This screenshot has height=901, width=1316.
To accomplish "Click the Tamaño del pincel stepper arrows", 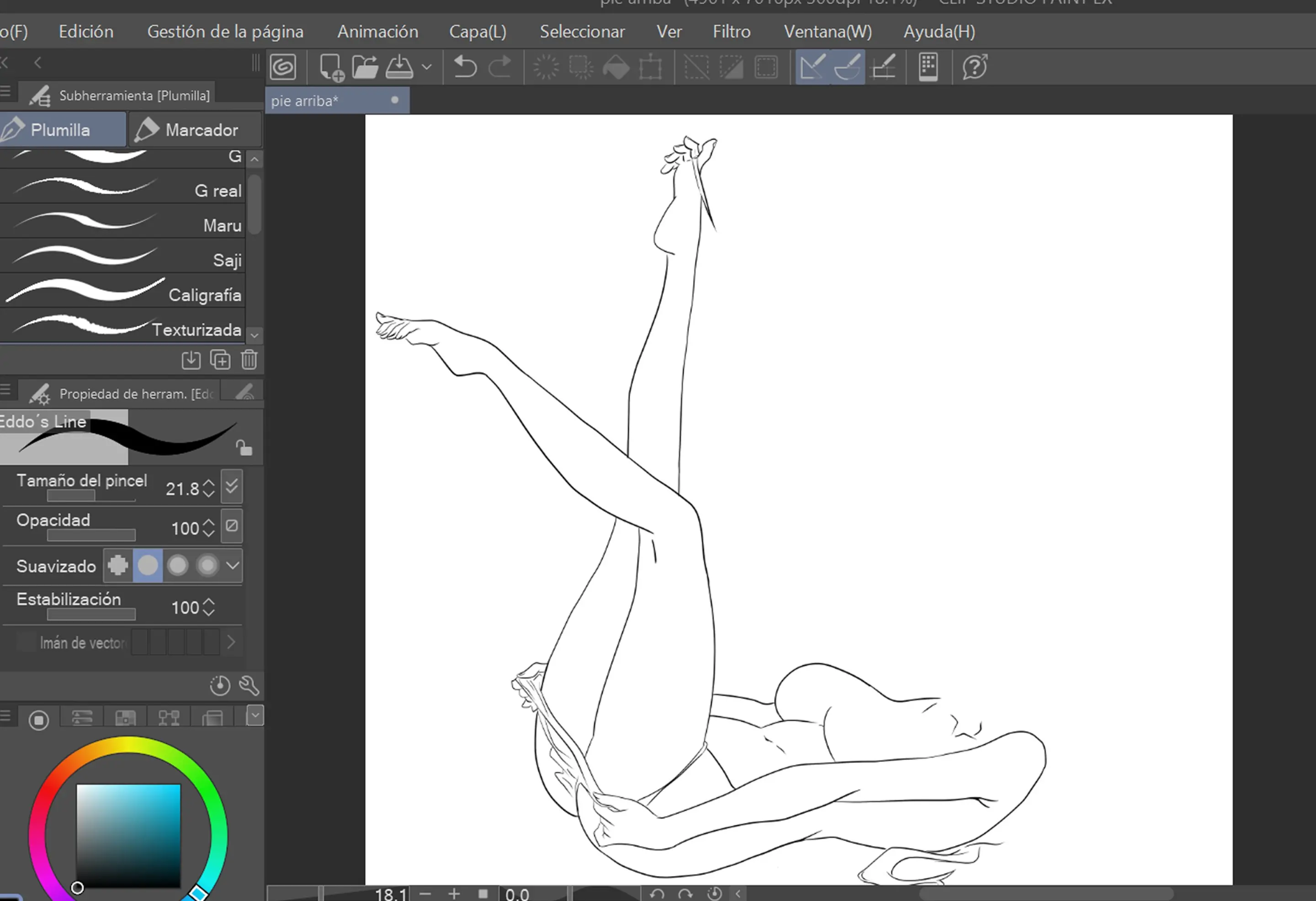I will [x=208, y=489].
